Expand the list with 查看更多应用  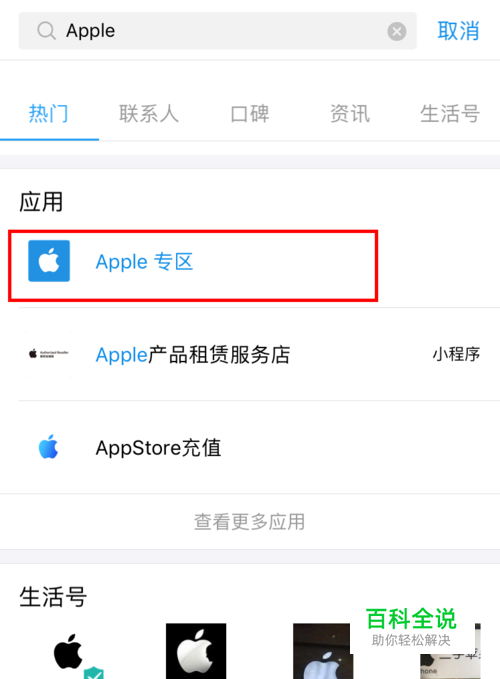pyautogui.click(x=249, y=521)
